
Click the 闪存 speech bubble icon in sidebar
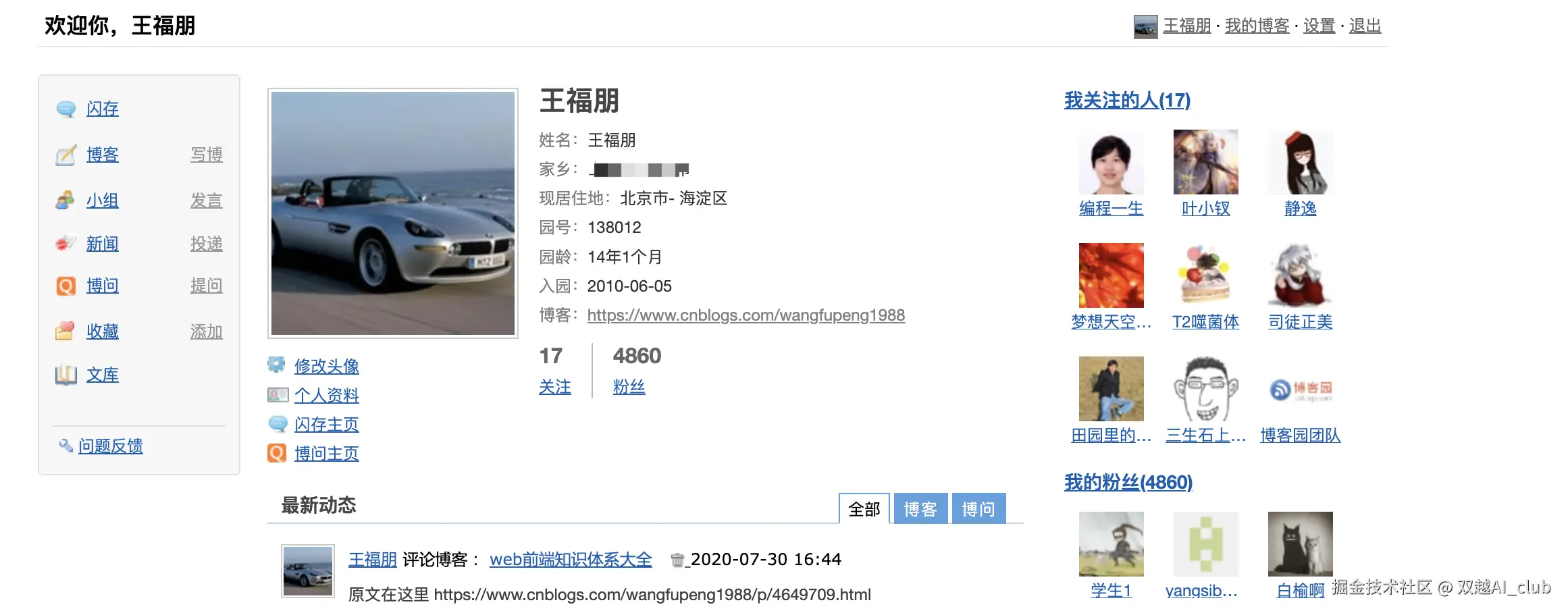[x=66, y=109]
